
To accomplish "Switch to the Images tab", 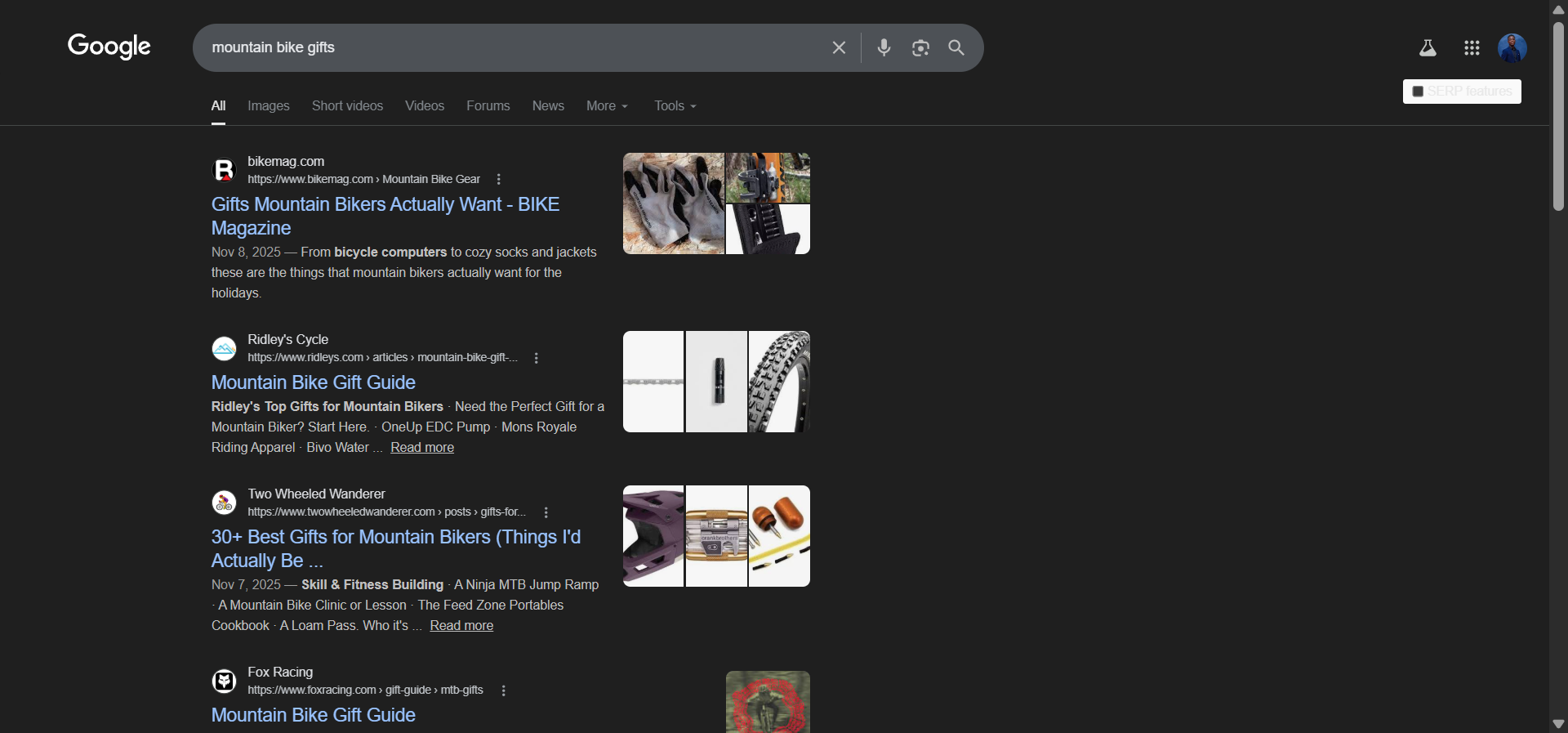I will pyautogui.click(x=269, y=106).
